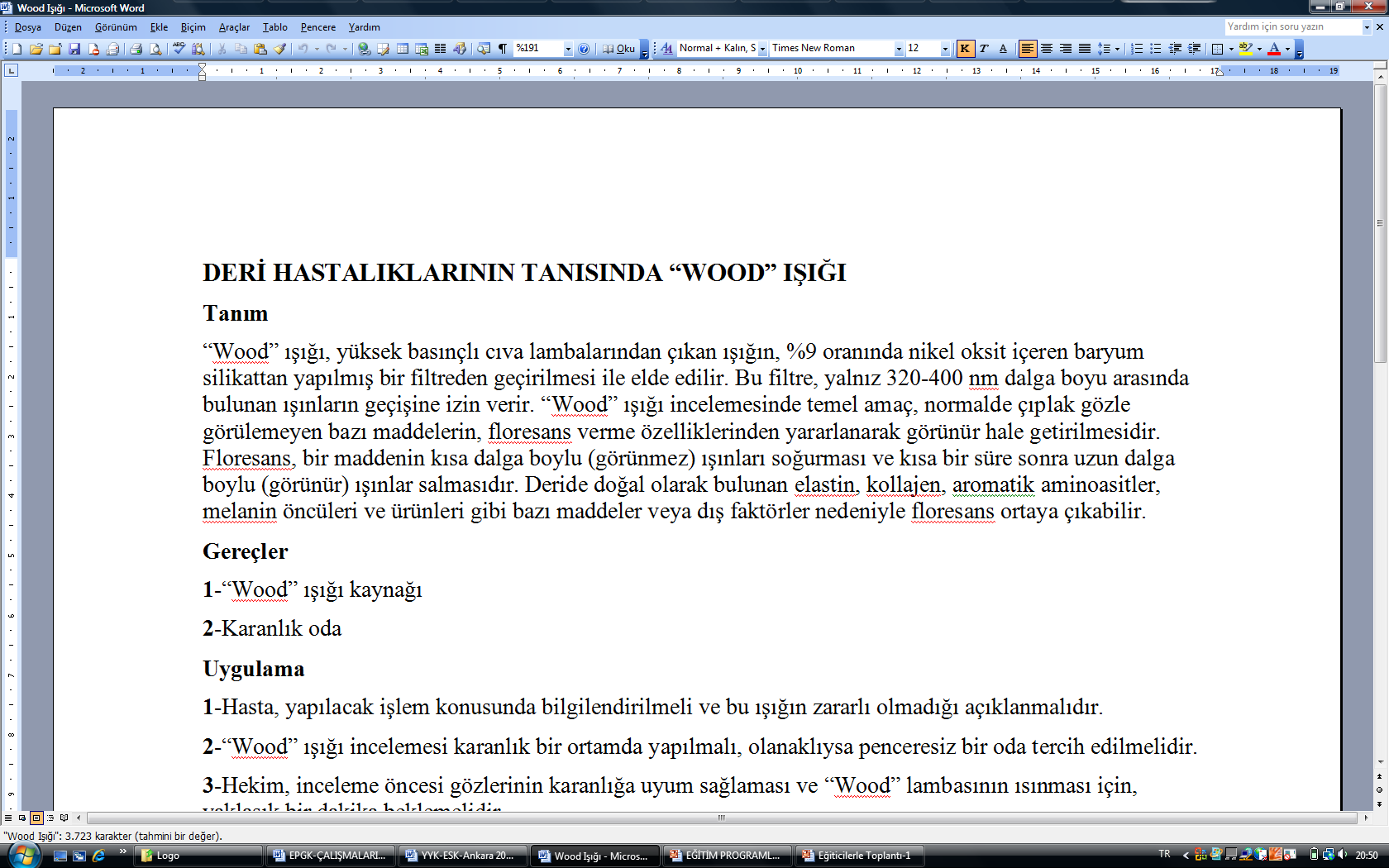Apply the red font color

[x=1274, y=49]
